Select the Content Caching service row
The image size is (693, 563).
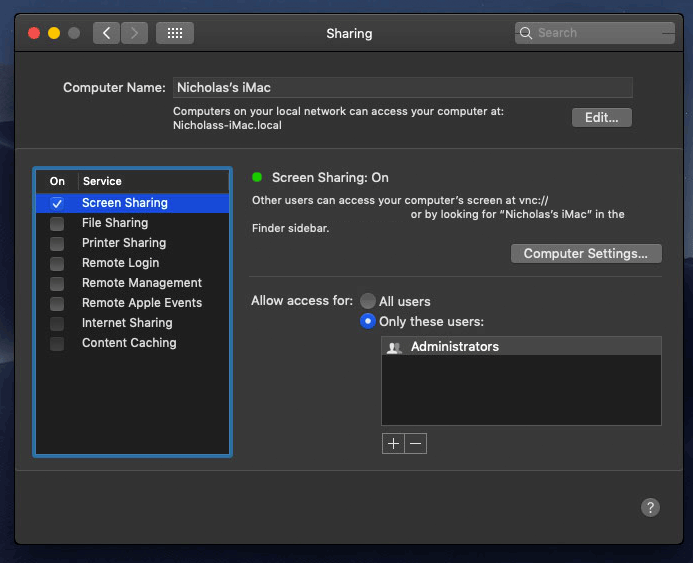133,343
